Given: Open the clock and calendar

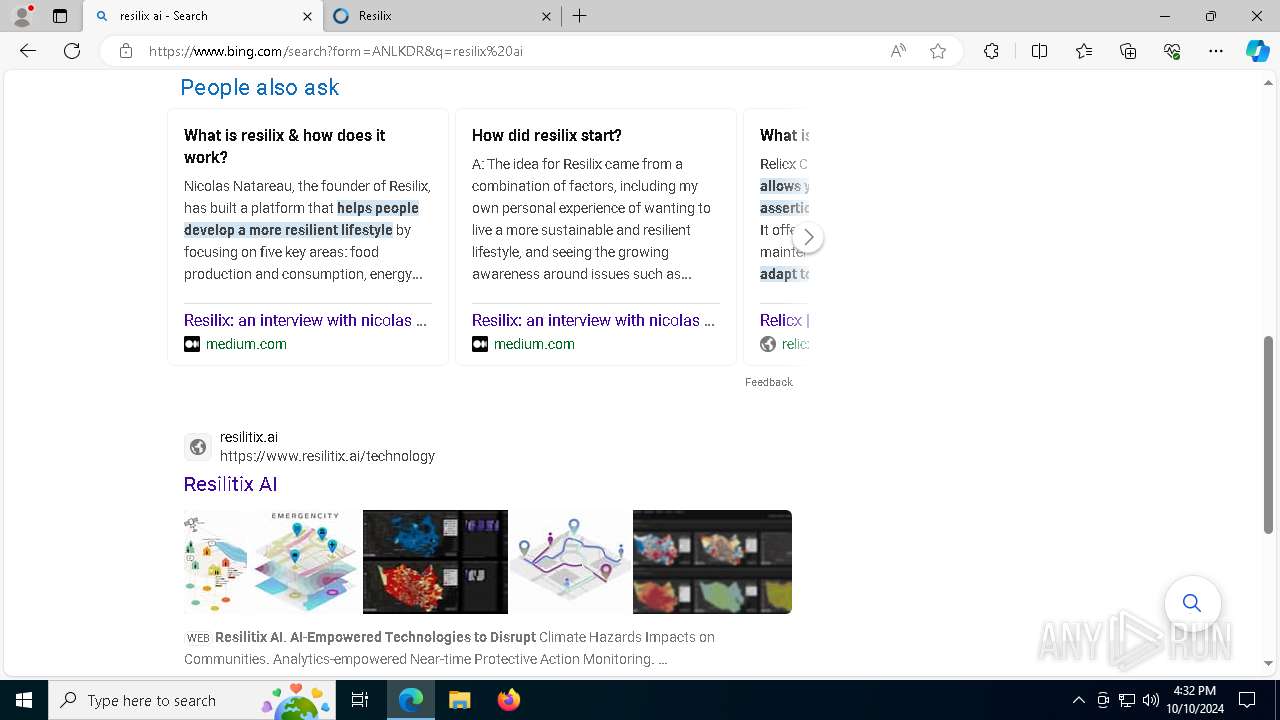Looking at the screenshot, I should 1195,700.
